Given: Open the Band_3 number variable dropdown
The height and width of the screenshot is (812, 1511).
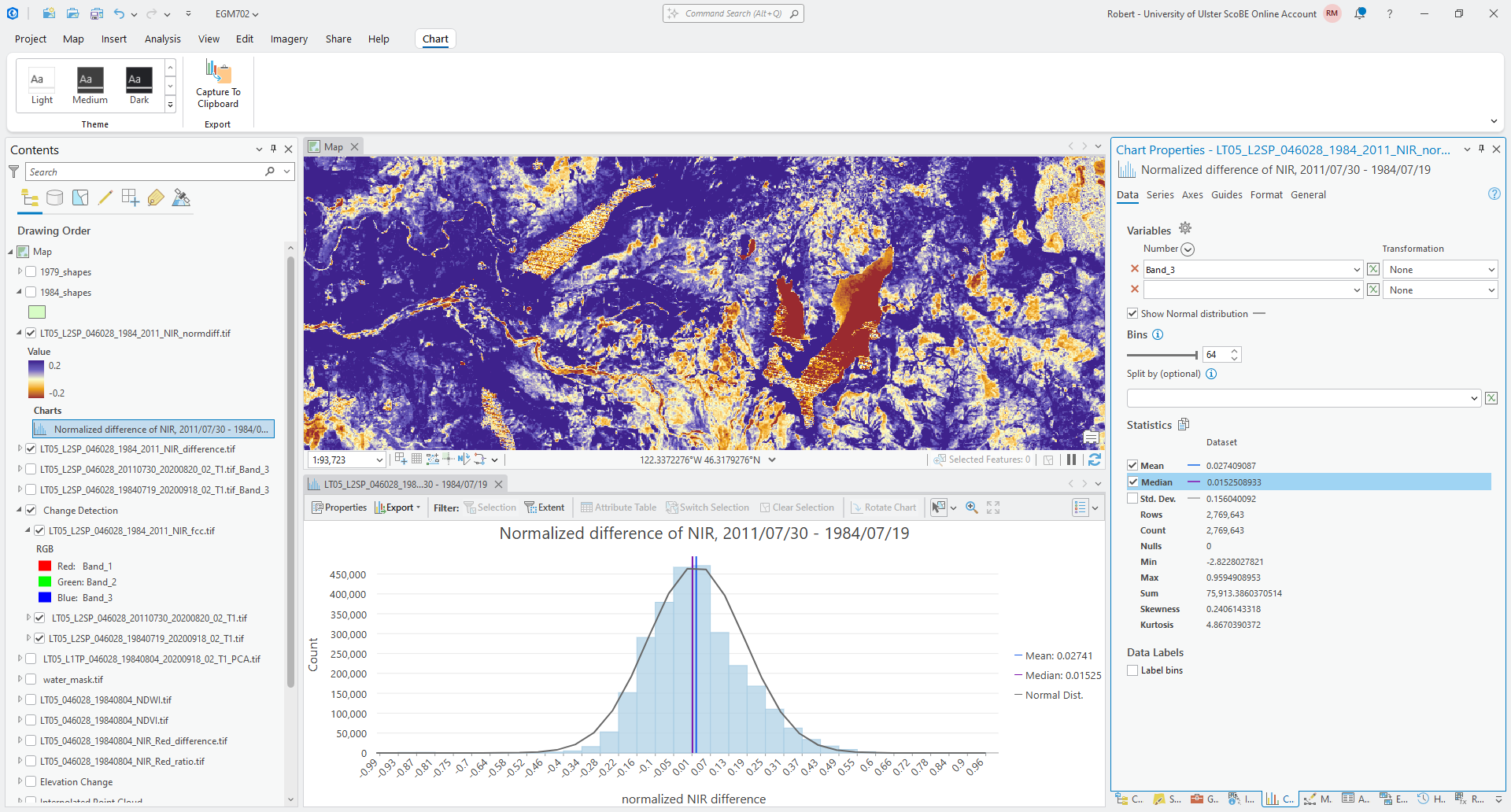Looking at the screenshot, I should (x=1356, y=270).
